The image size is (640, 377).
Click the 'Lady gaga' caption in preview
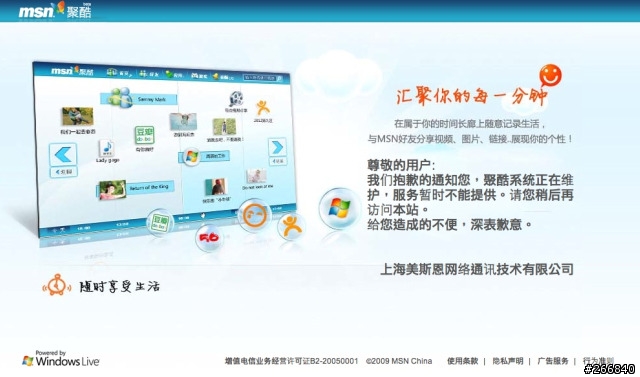[x=107, y=160]
